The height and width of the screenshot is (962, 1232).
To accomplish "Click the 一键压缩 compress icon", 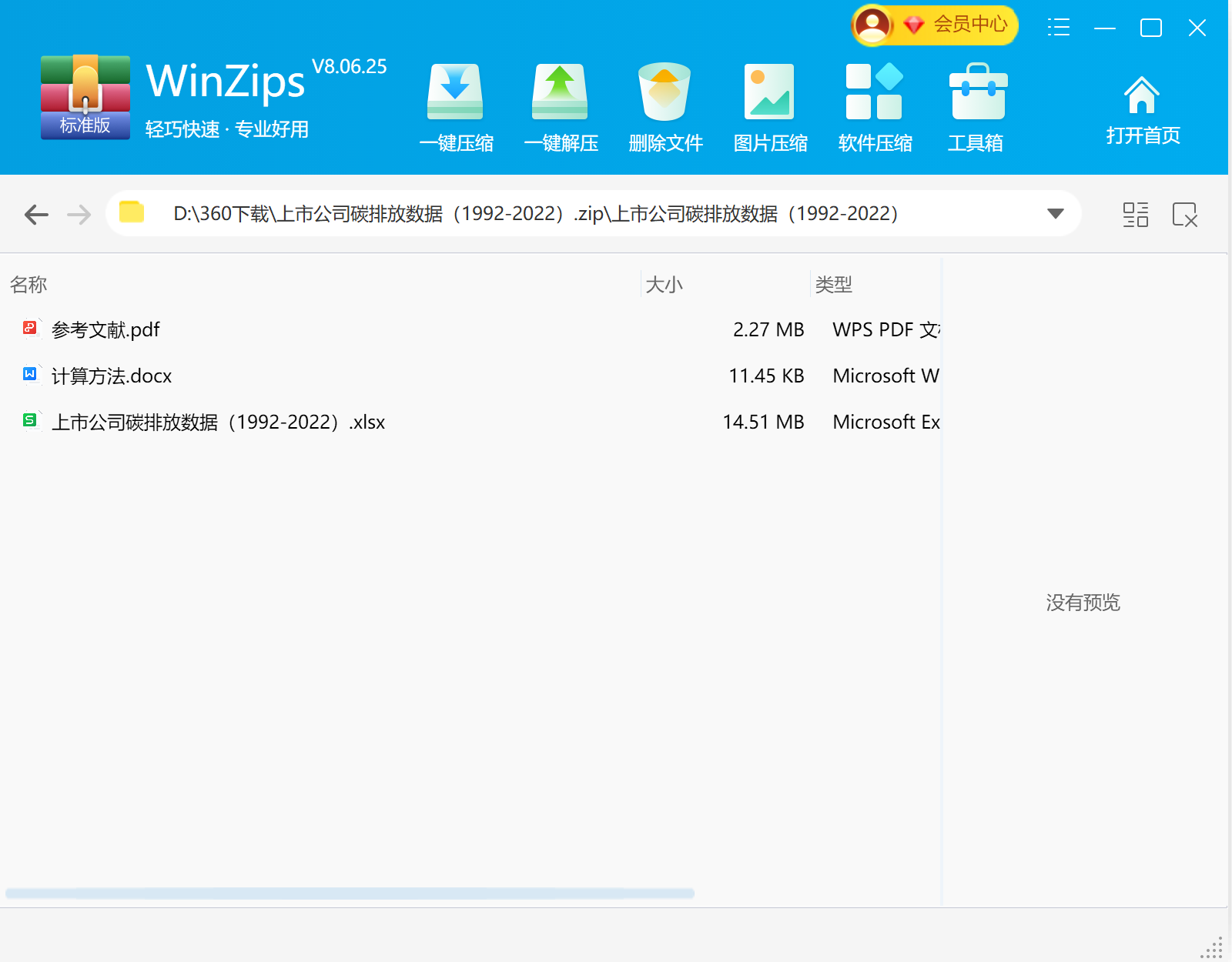I will pyautogui.click(x=455, y=92).
